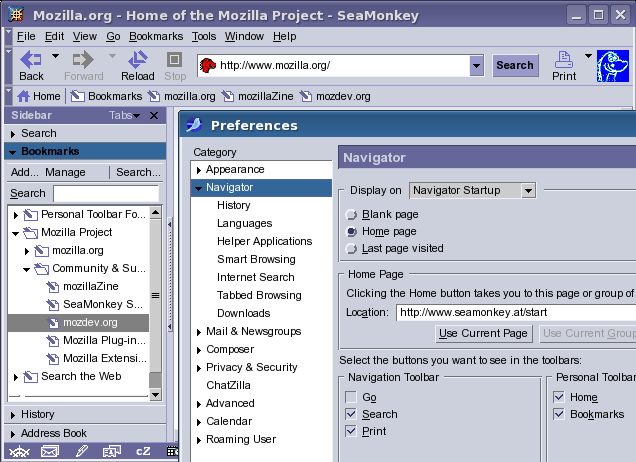Viewport: 636px width, 462px height.
Task: Select the Blank page radio button
Action: [x=351, y=215]
